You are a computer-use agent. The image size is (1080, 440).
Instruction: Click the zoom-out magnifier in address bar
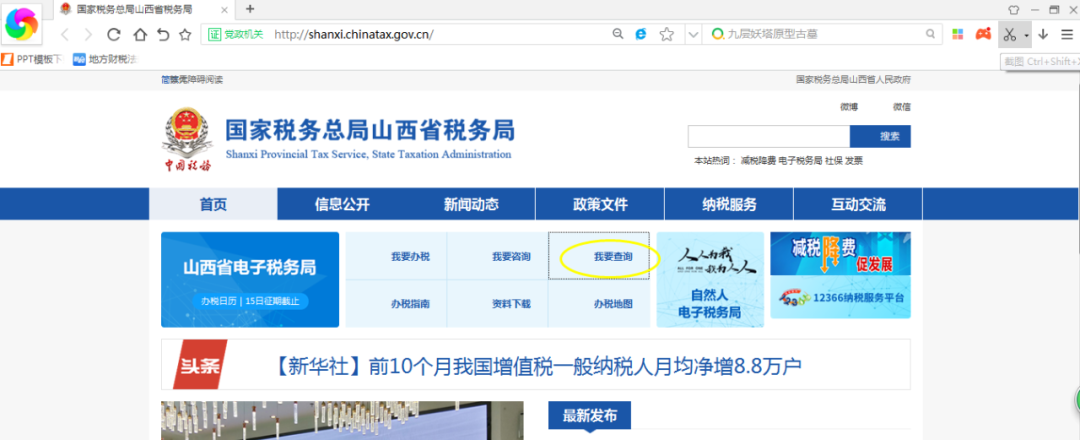pyautogui.click(x=619, y=34)
